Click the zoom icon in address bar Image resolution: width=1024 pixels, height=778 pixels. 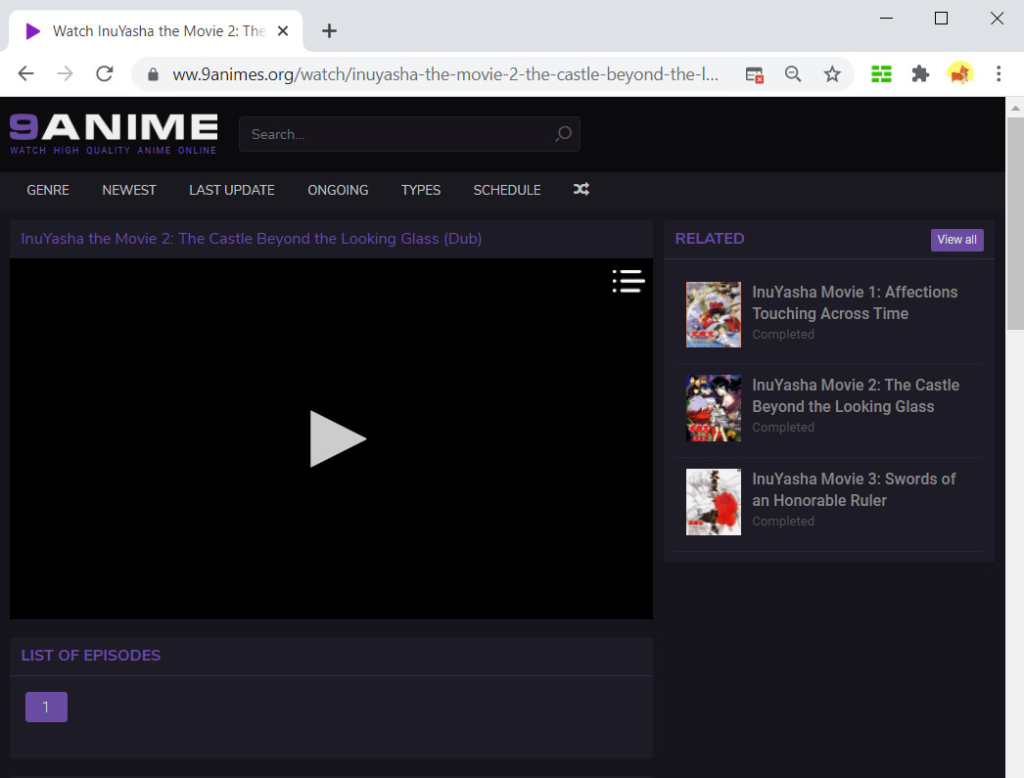click(793, 73)
